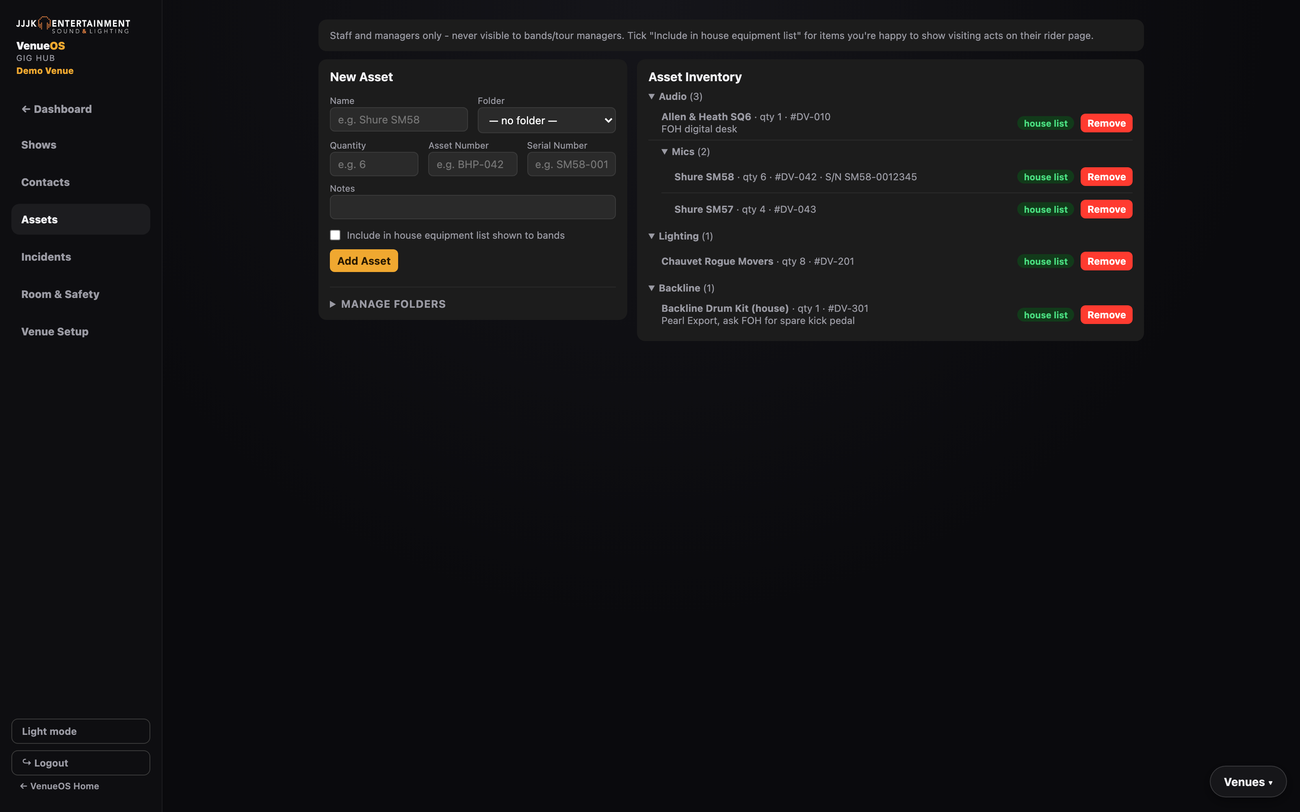Click the house list badge for Backline Drum Kit

coord(1046,315)
